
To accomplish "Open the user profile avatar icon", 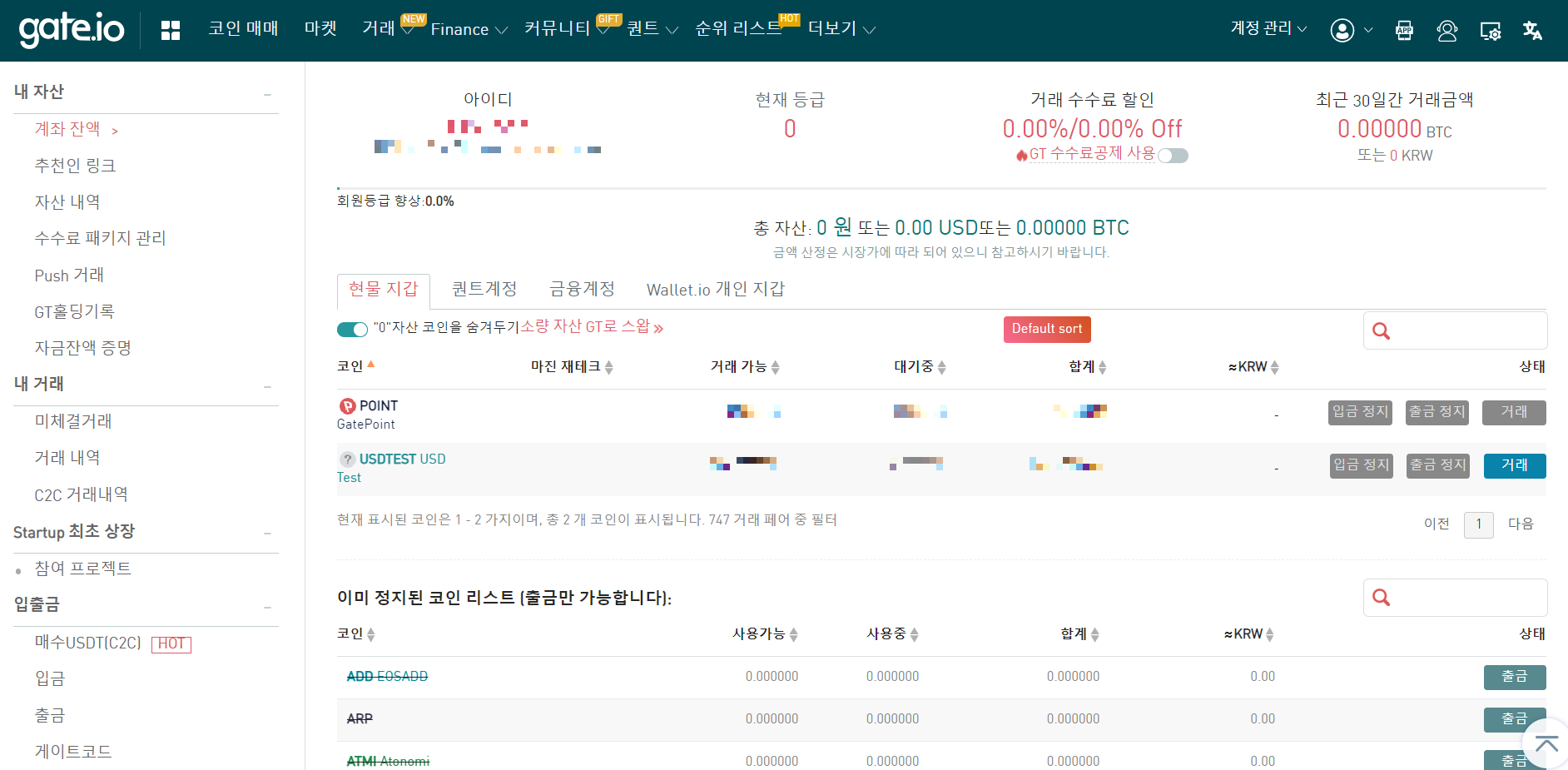I will [1342, 31].
